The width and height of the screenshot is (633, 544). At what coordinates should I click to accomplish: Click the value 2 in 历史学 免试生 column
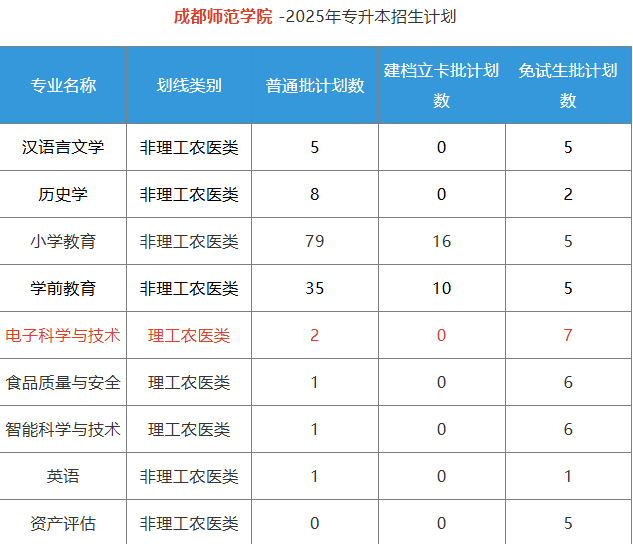tap(568, 195)
